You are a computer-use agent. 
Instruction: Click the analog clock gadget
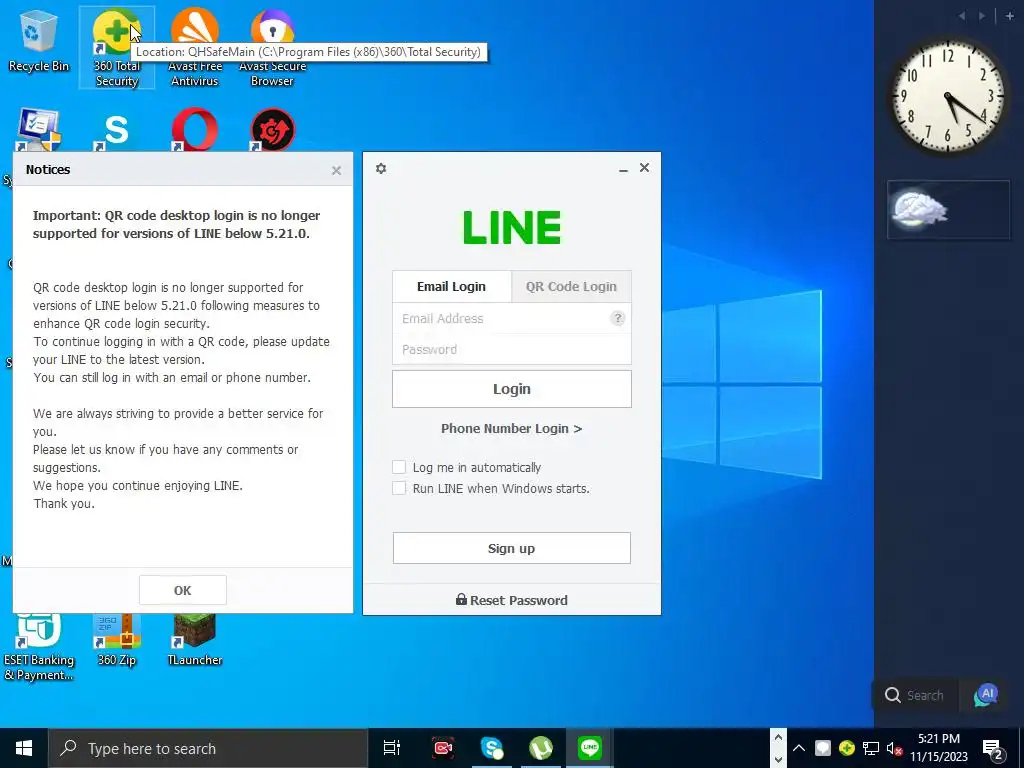(x=948, y=97)
